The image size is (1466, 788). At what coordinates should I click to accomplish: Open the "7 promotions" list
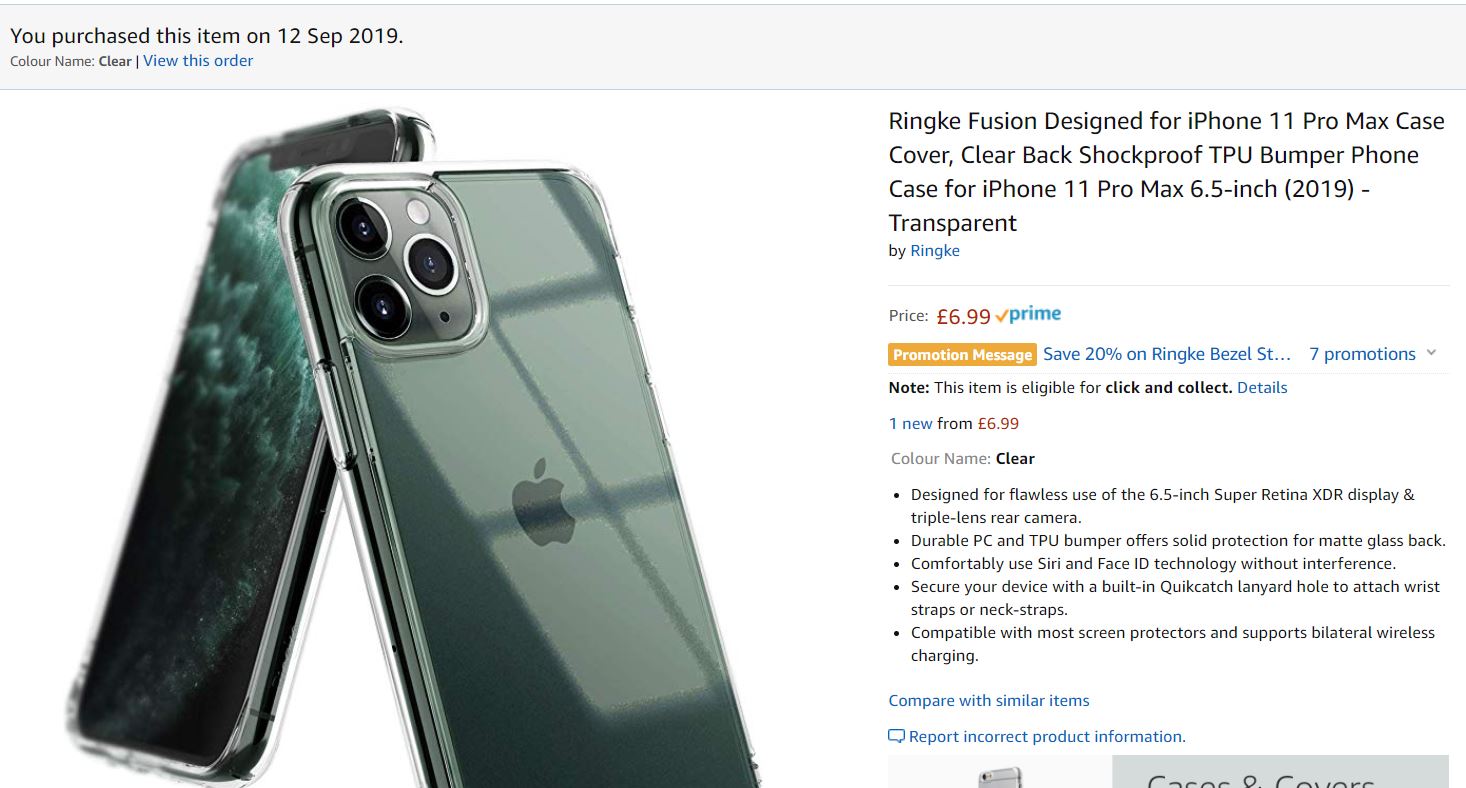(x=1362, y=354)
